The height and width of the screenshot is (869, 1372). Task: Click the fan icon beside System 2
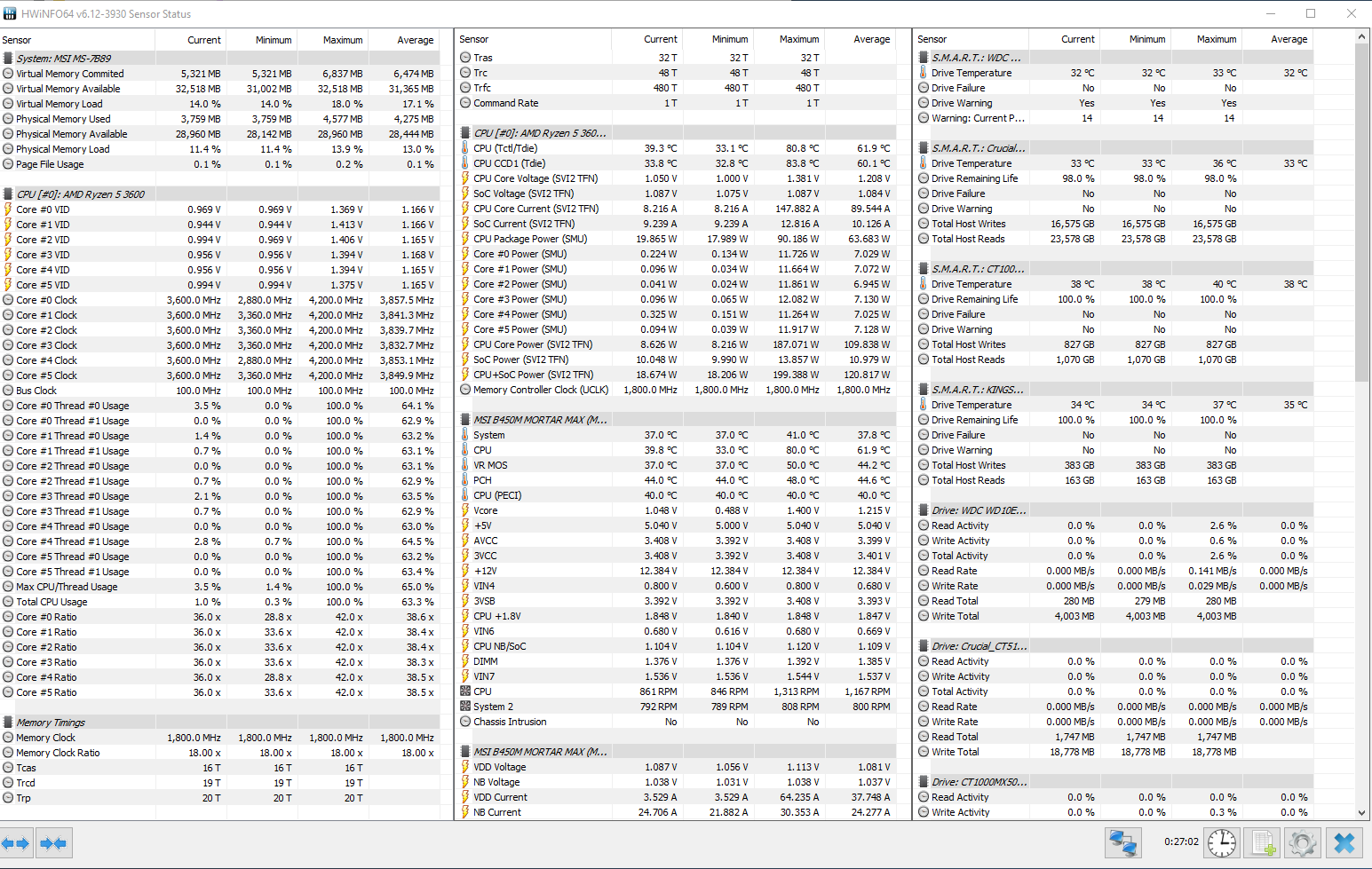(x=465, y=707)
